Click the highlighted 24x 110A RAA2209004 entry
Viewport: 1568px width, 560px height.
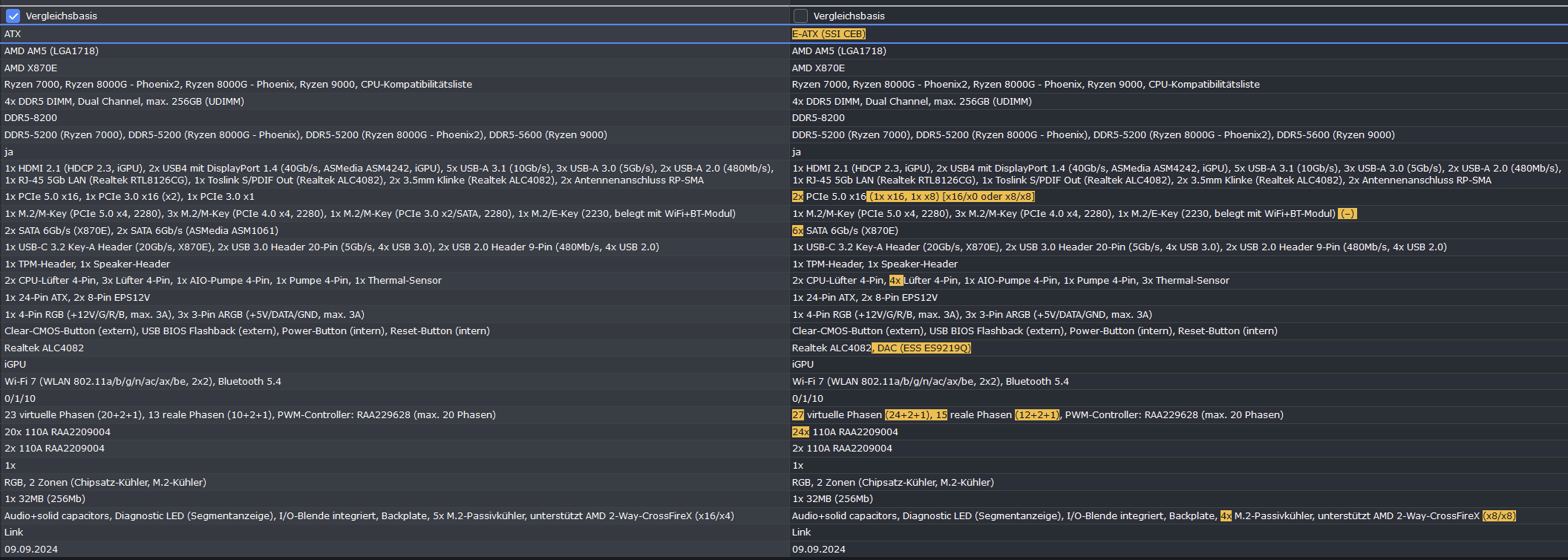tap(845, 432)
